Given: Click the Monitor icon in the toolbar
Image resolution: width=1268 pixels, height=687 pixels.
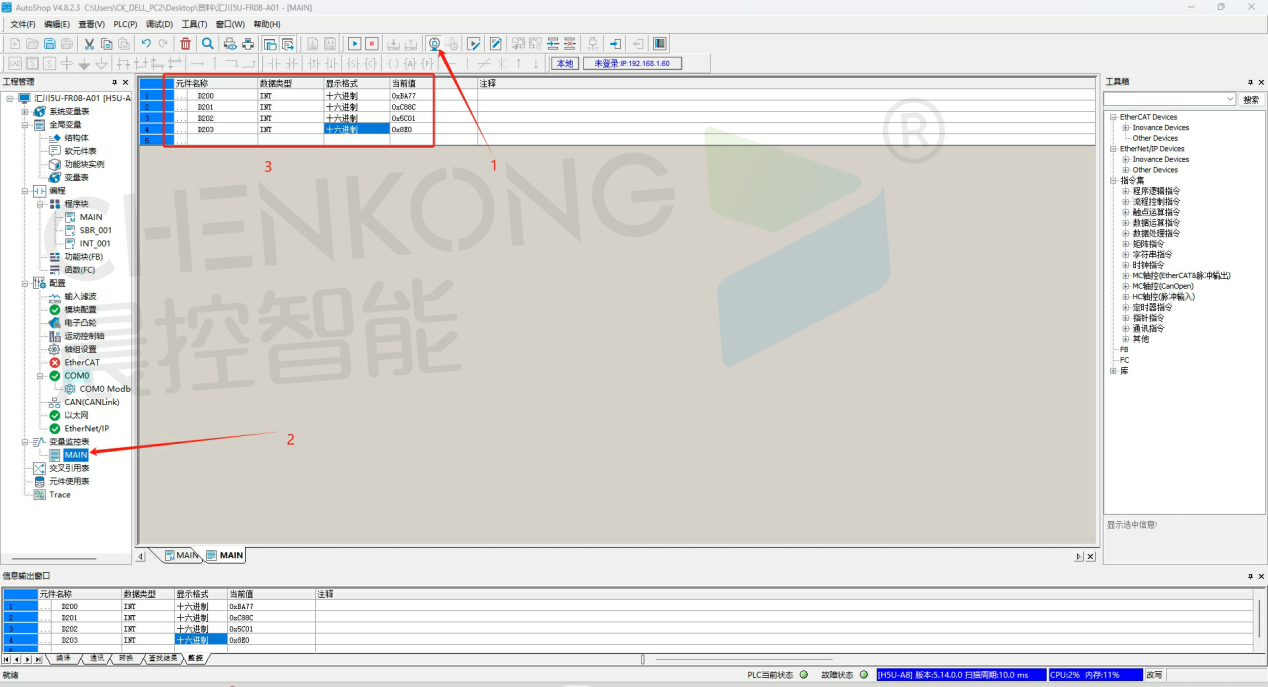Looking at the screenshot, I should 434,44.
